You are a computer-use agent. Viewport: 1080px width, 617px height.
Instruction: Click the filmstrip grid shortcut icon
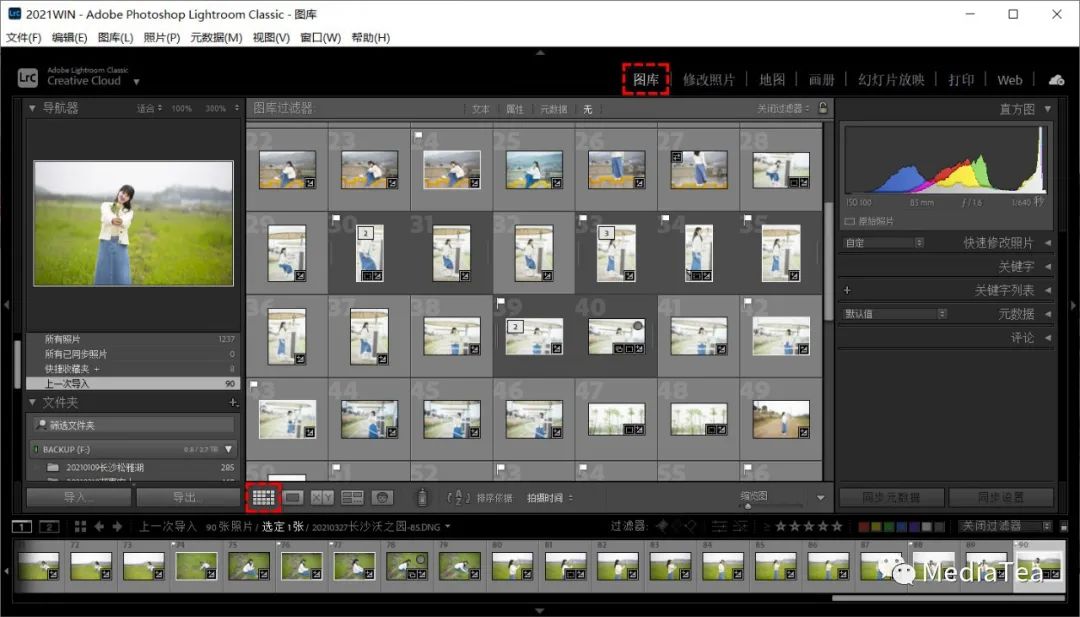[80, 527]
